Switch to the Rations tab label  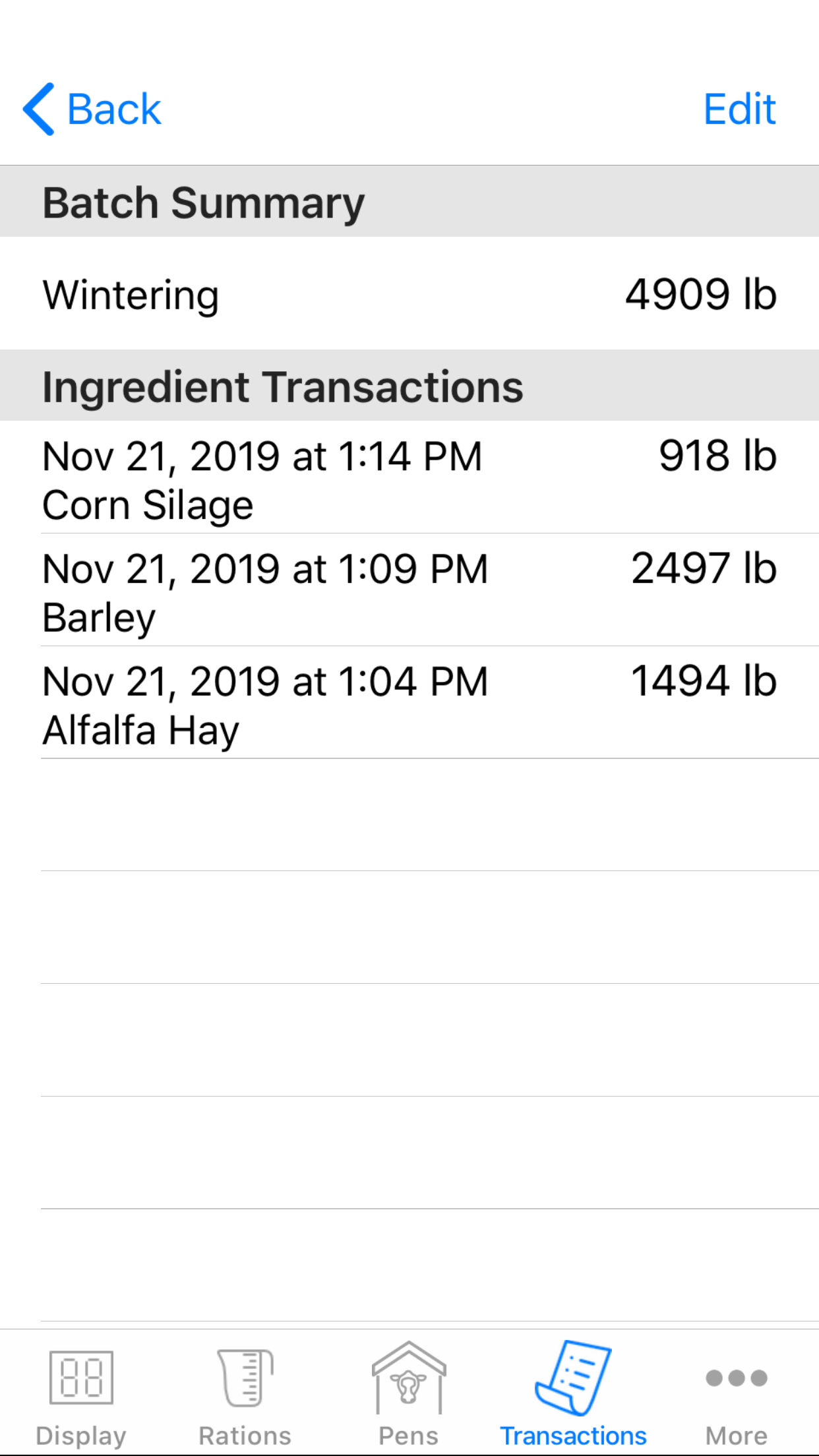(x=245, y=1436)
